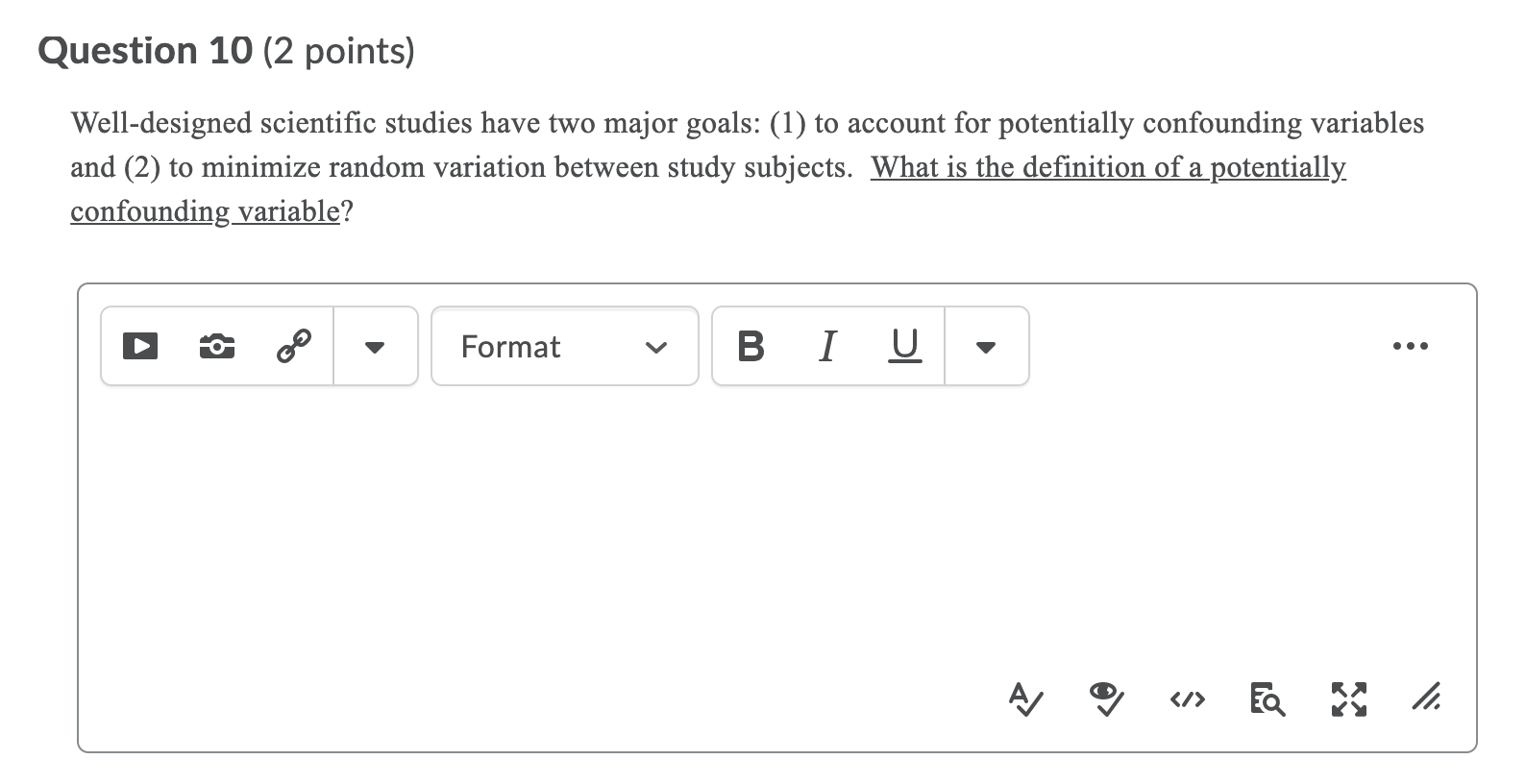The width and height of the screenshot is (1526, 784).
Task: Select the Format combo box label
Action: click(510, 346)
